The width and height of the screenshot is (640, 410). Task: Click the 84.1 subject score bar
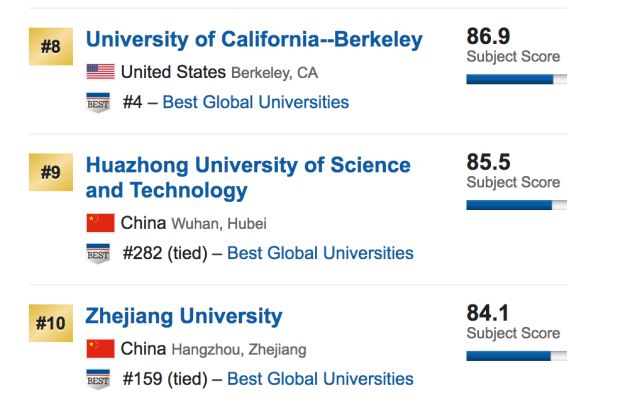[x=516, y=355]
